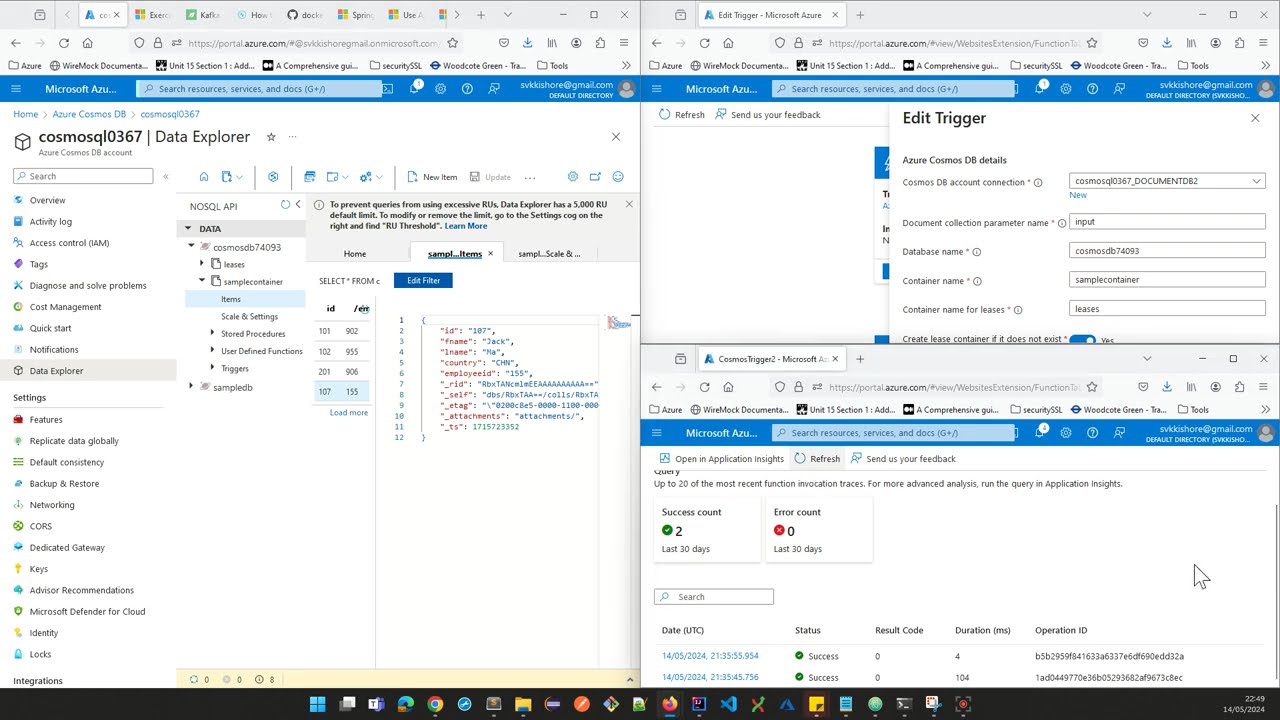Viewport: 1280px width, 720px height.
Task: Open Data Explorer settings cog icon
Action: click(x=573, y=177)
